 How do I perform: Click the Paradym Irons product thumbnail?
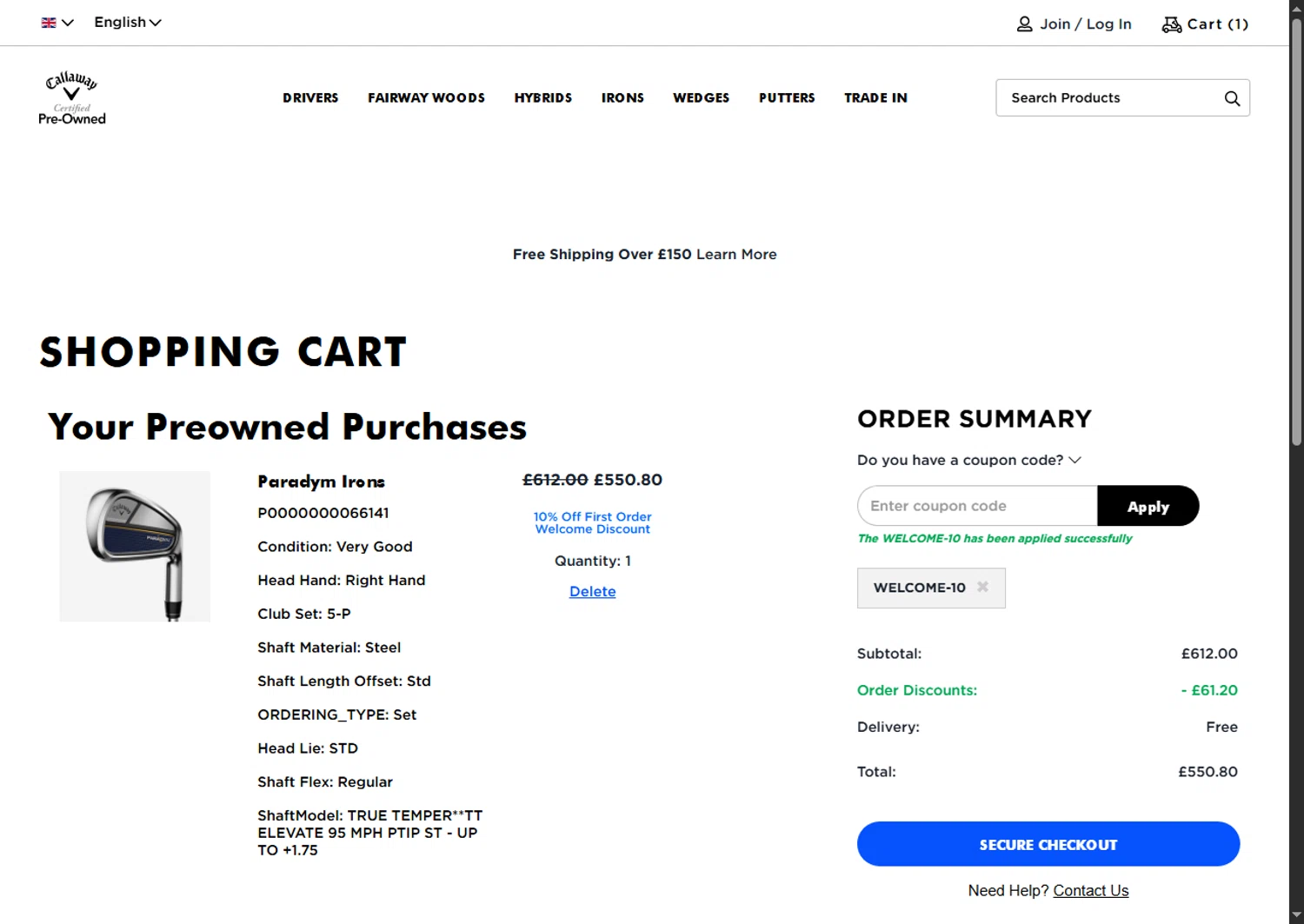click(x=135, y=546)
